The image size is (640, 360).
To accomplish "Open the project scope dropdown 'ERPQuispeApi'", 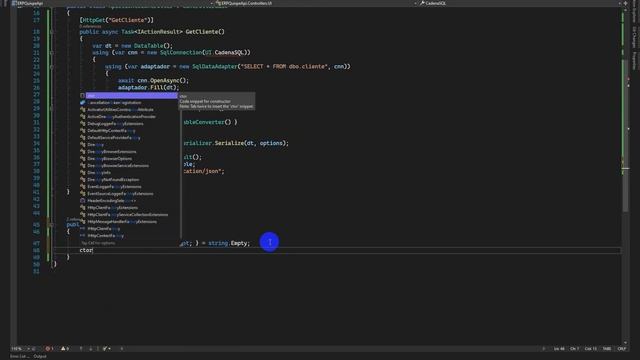I will coord(112,3).
